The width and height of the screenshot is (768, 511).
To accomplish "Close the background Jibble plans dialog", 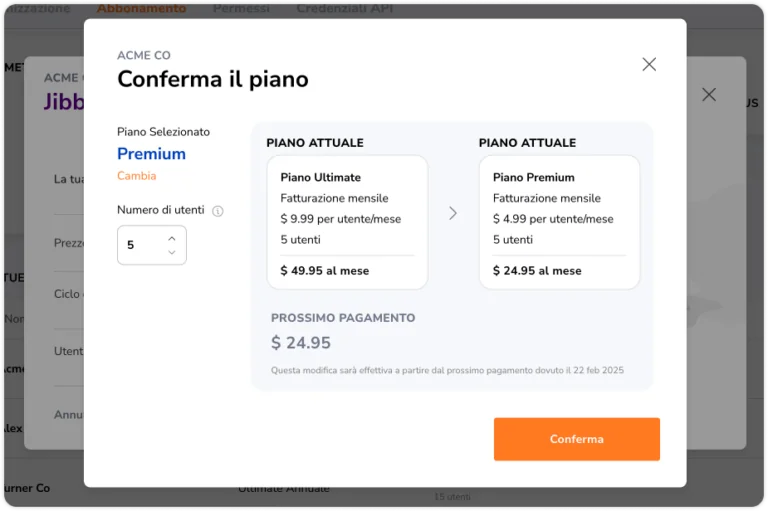I will 709,95.
